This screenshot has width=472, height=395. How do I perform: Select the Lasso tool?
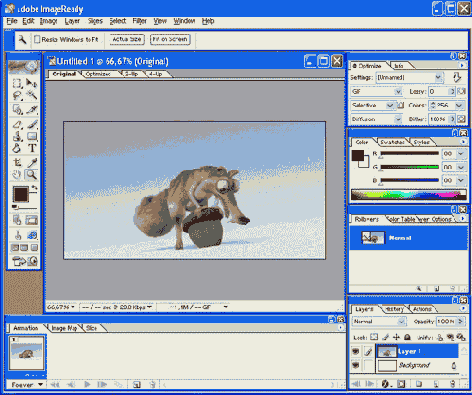point(17,96)
